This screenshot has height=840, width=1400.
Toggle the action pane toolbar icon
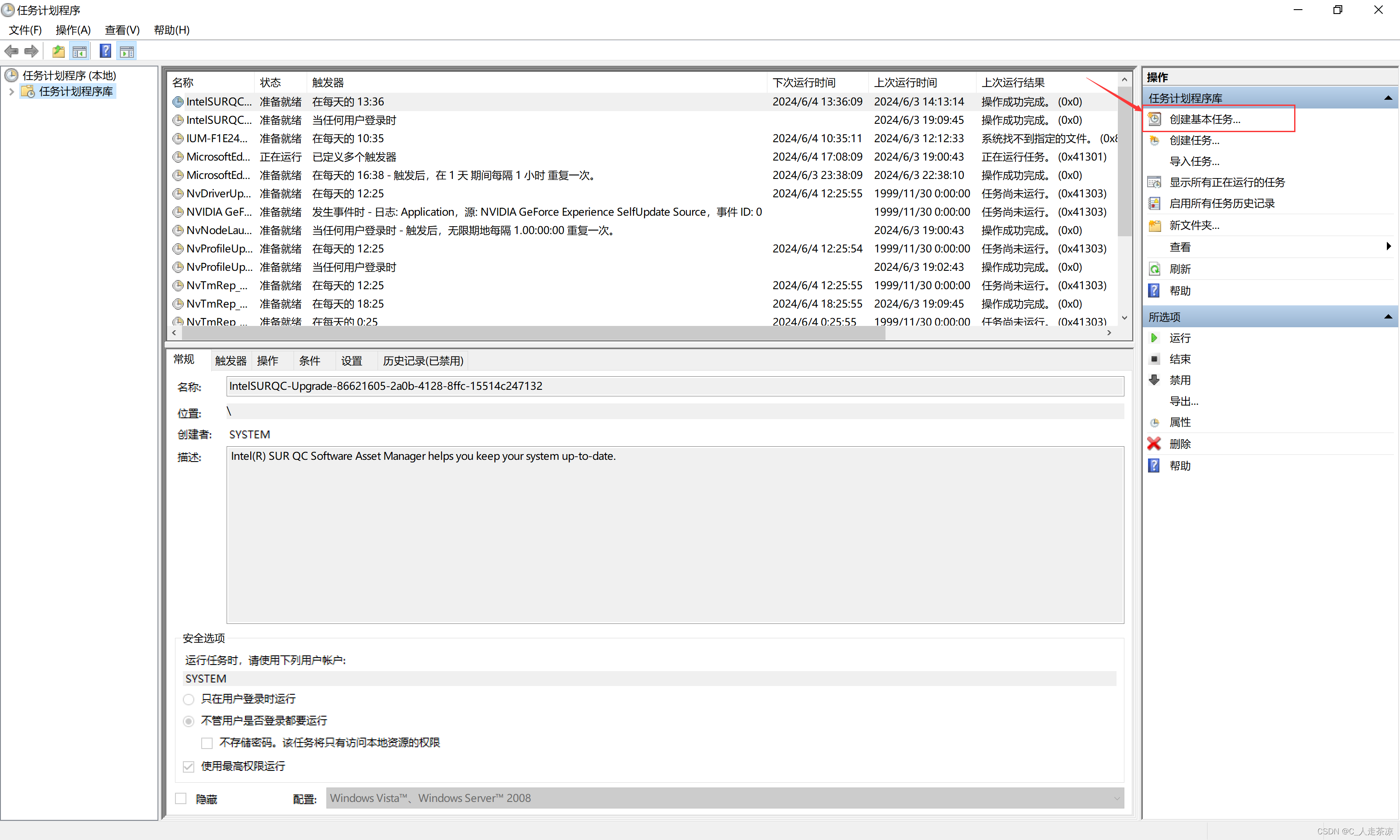coord(127,52)
